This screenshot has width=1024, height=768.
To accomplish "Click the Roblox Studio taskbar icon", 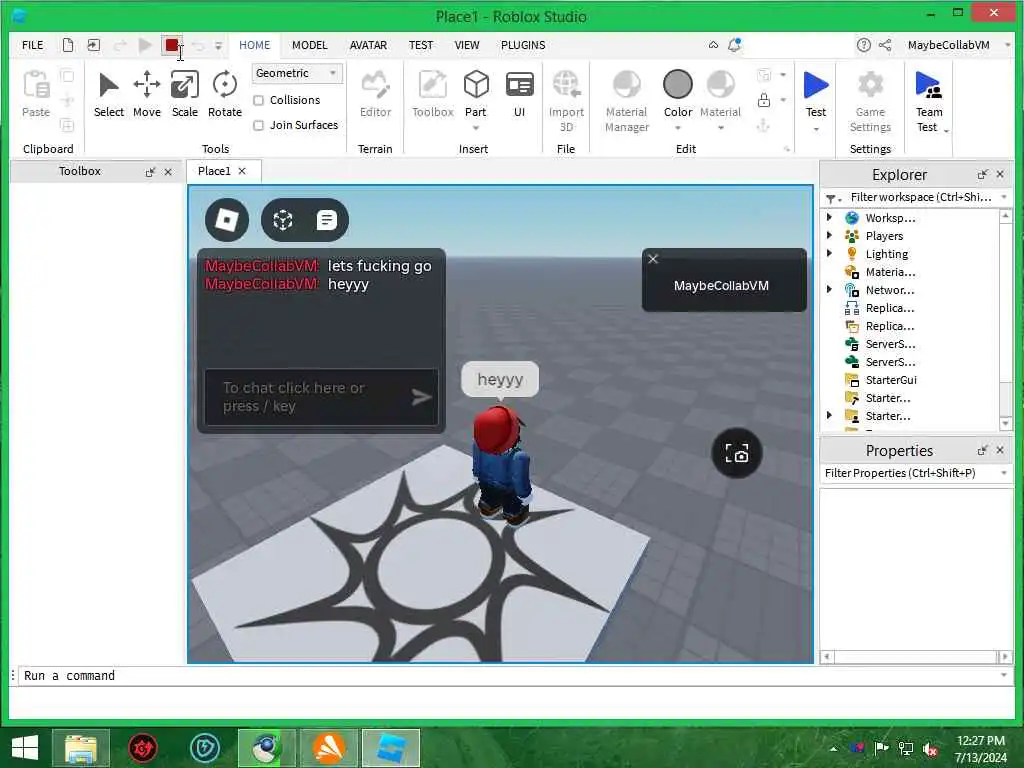I will (391, 748).
